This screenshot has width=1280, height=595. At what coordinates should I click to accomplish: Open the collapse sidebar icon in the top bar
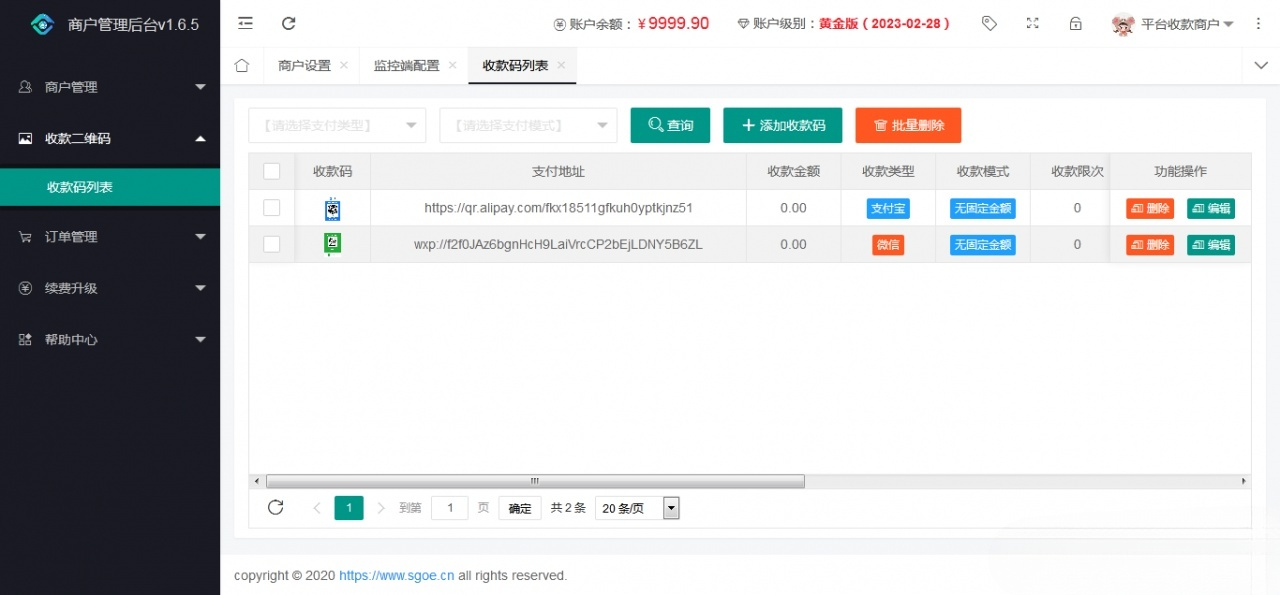245,23
